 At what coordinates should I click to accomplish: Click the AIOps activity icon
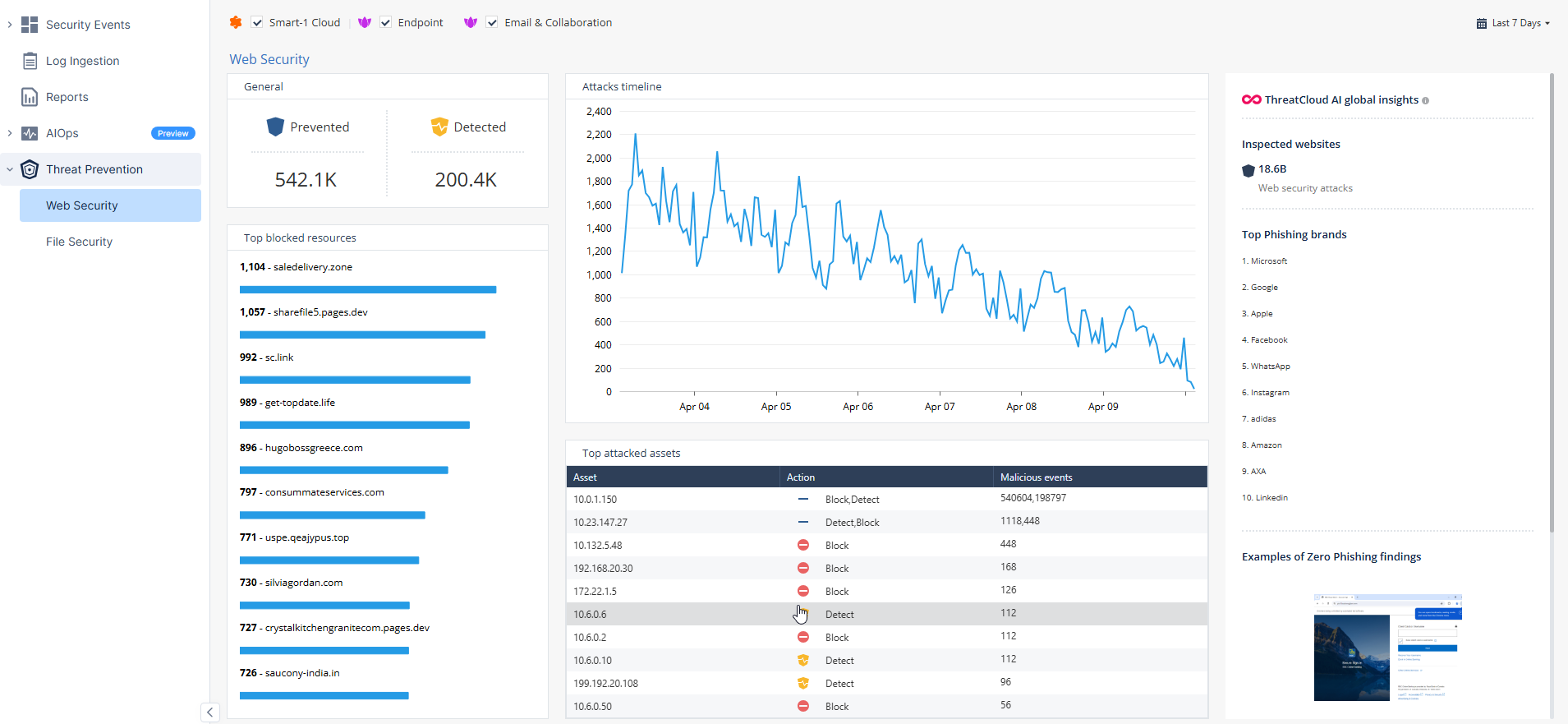(30, 133)
